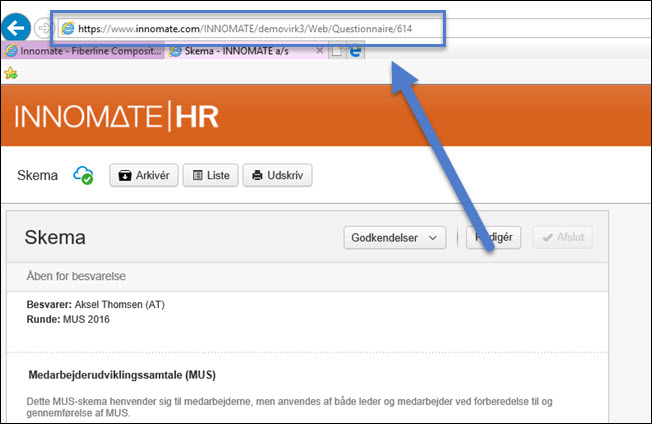Open a new blank browser tab
Image resolution: width=652 pixels, height=424 pixels.
(338, 51)
